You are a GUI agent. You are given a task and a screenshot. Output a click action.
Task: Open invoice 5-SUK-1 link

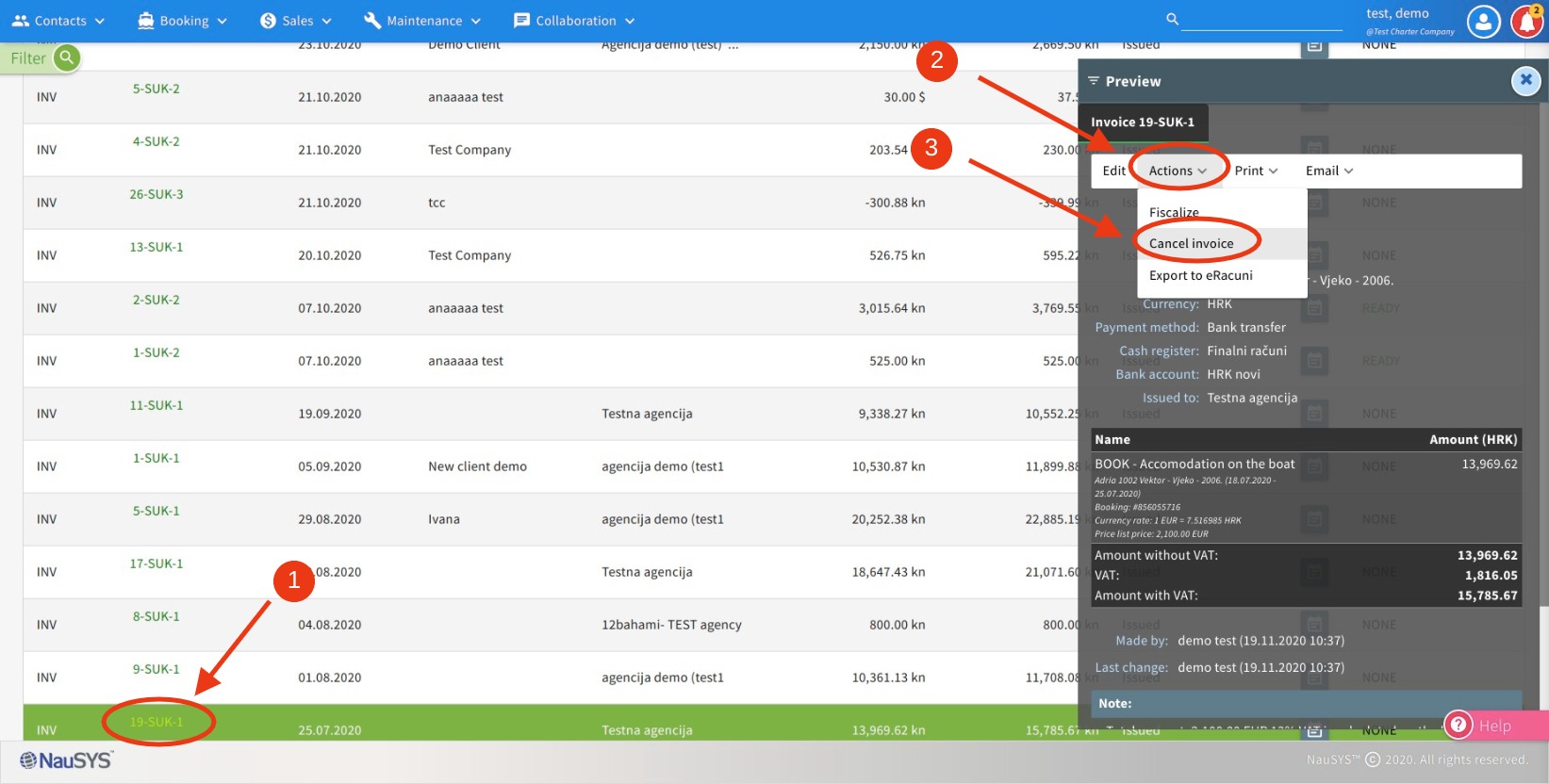click(156, 511)
